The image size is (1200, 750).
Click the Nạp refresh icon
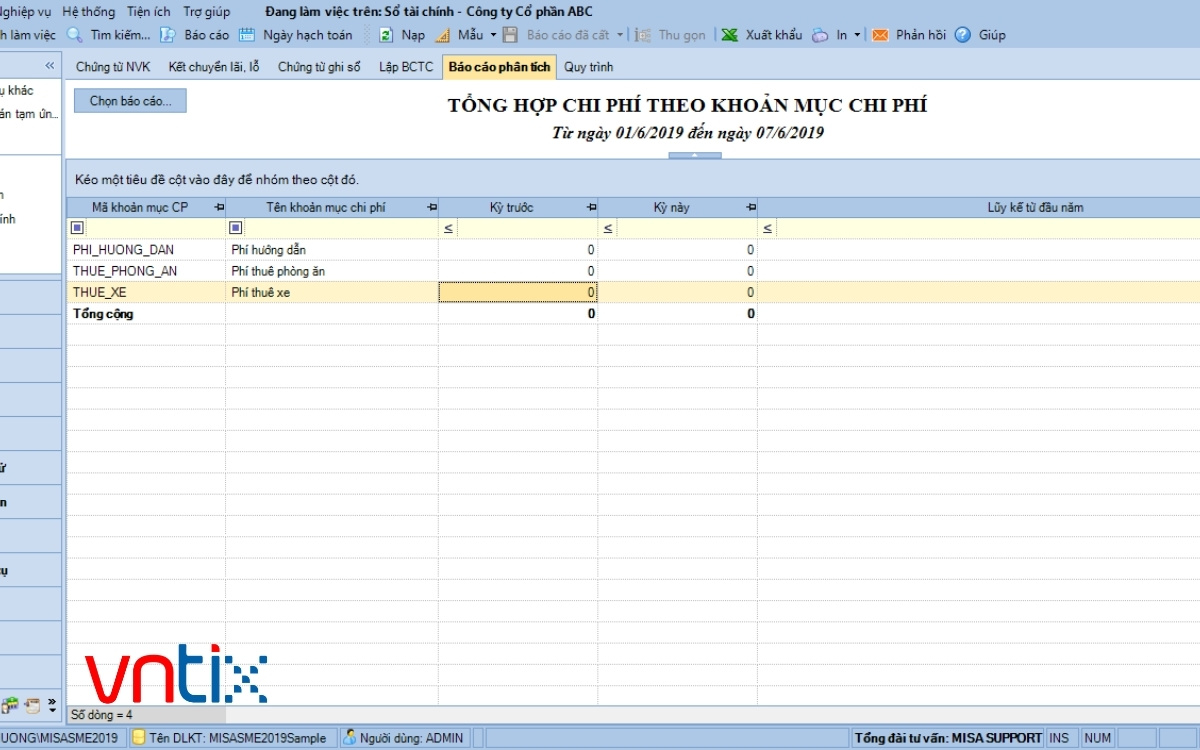[x=386, y=35]
